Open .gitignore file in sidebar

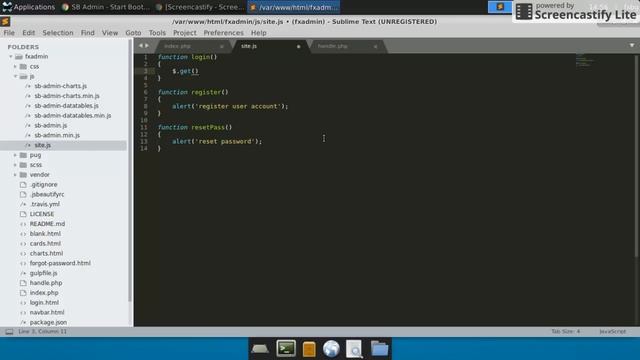pyautogui.click(x=44, y=184)
